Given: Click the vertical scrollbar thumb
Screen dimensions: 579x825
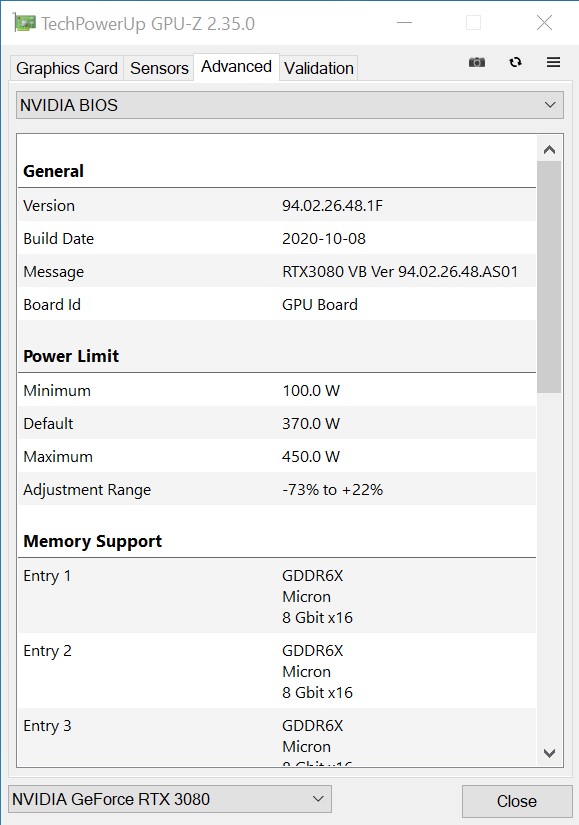Looking at the screenshot, I should click(x=550, y=277).
